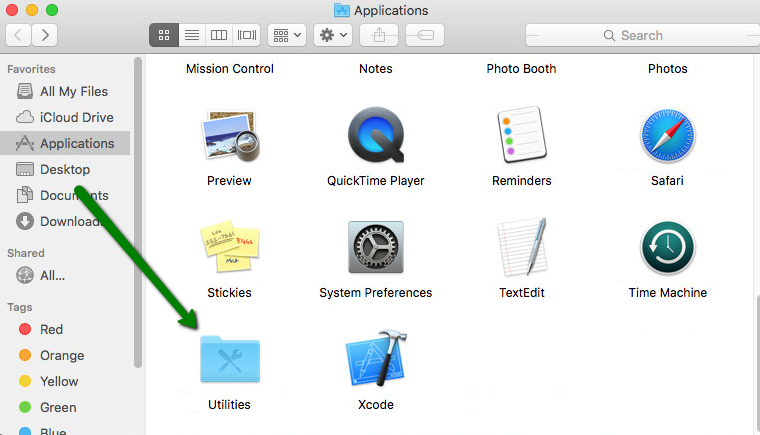Screen dimensions: 760x435
Task: Close the Finder window
Action: point(12,10)
